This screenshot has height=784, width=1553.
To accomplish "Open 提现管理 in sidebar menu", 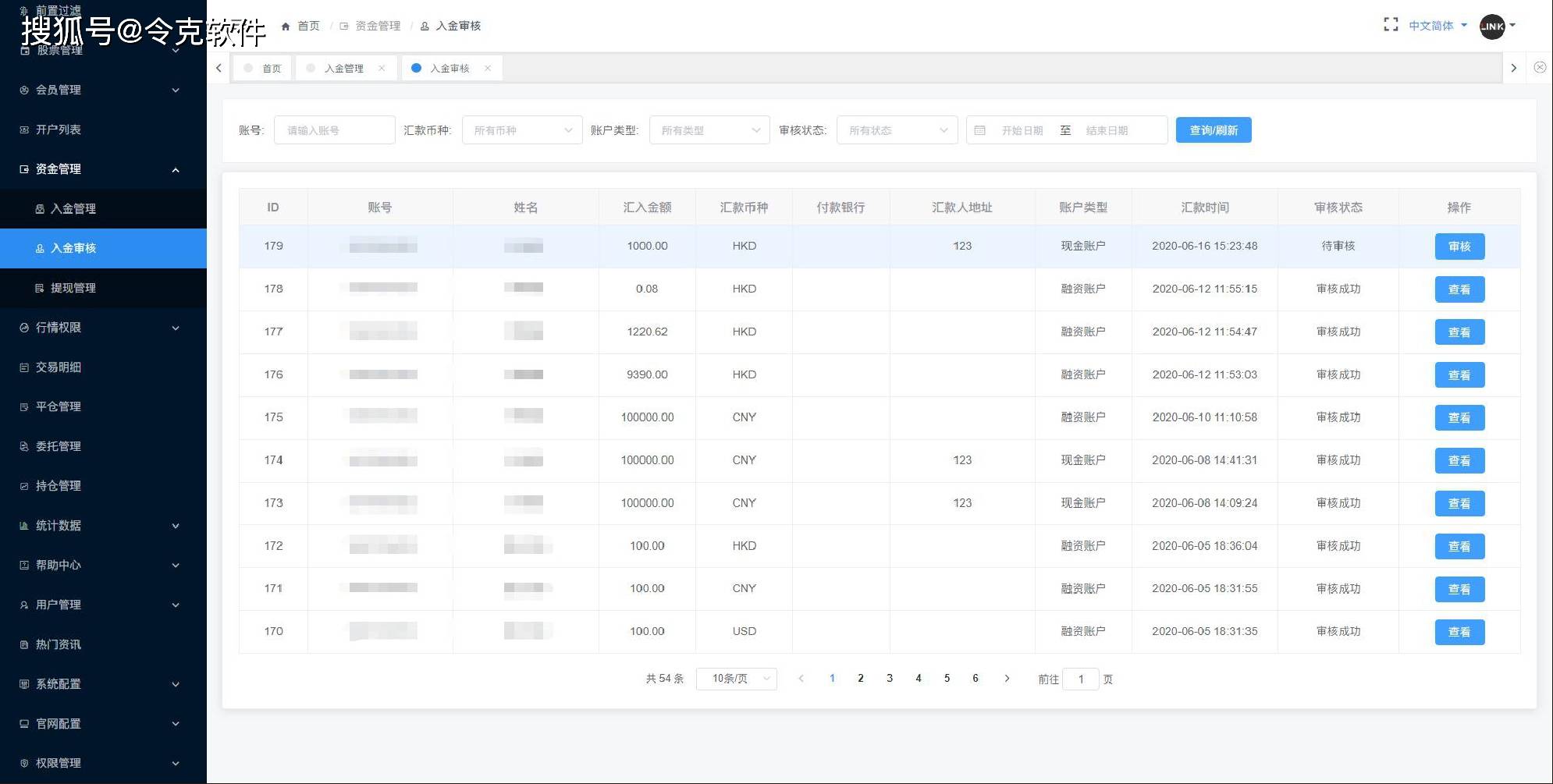I will coord(103,288).
